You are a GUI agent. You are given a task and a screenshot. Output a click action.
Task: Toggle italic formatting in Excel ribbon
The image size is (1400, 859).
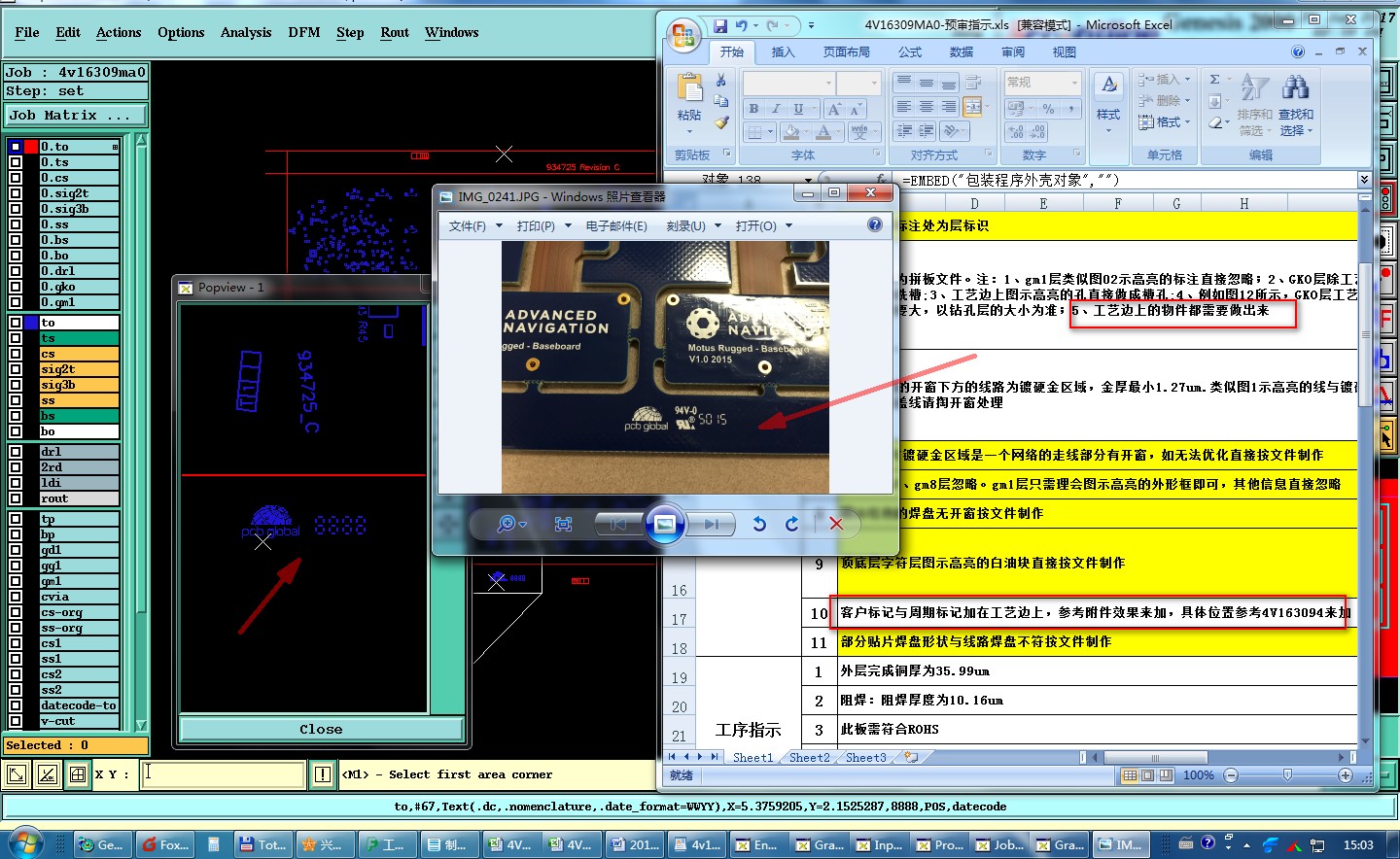coord(776,109)
